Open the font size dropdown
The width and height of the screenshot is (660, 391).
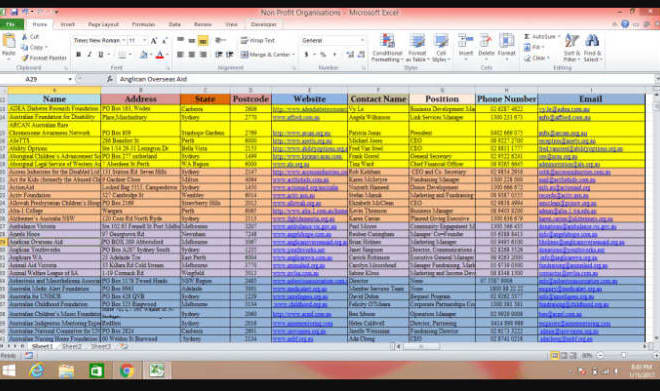[144, 40]
